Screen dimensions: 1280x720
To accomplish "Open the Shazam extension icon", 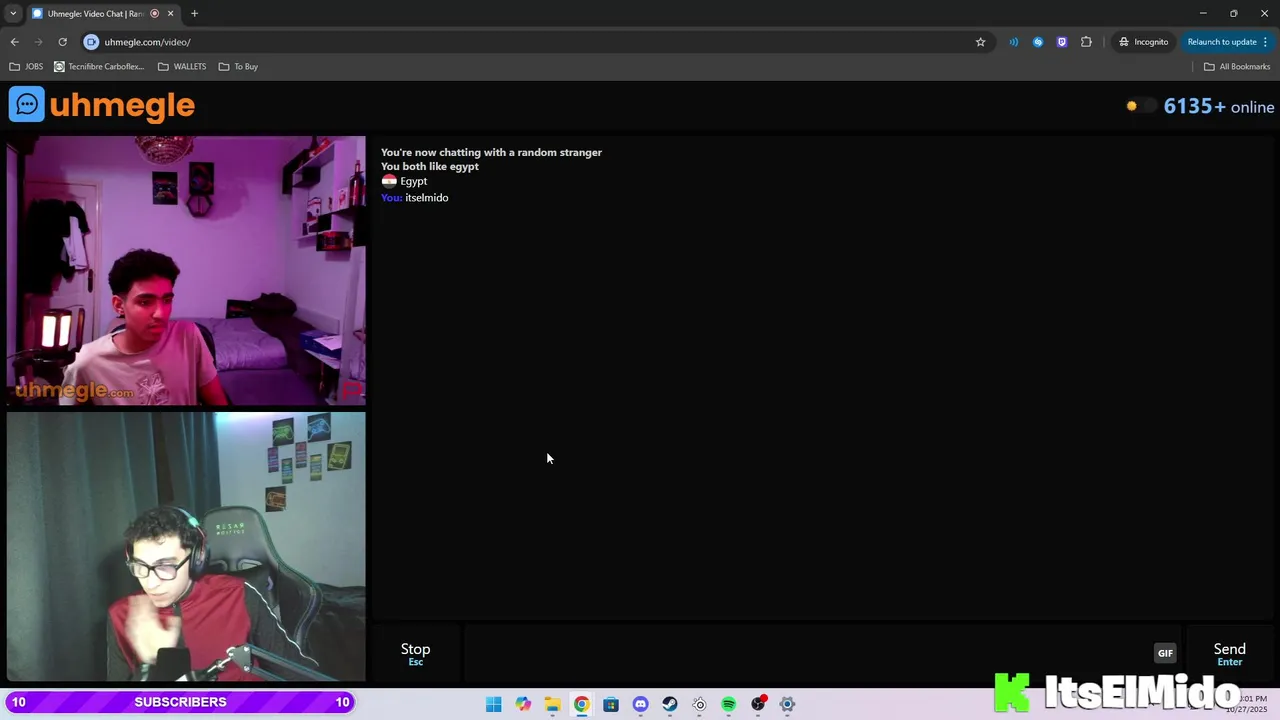I will (1038, 42).
